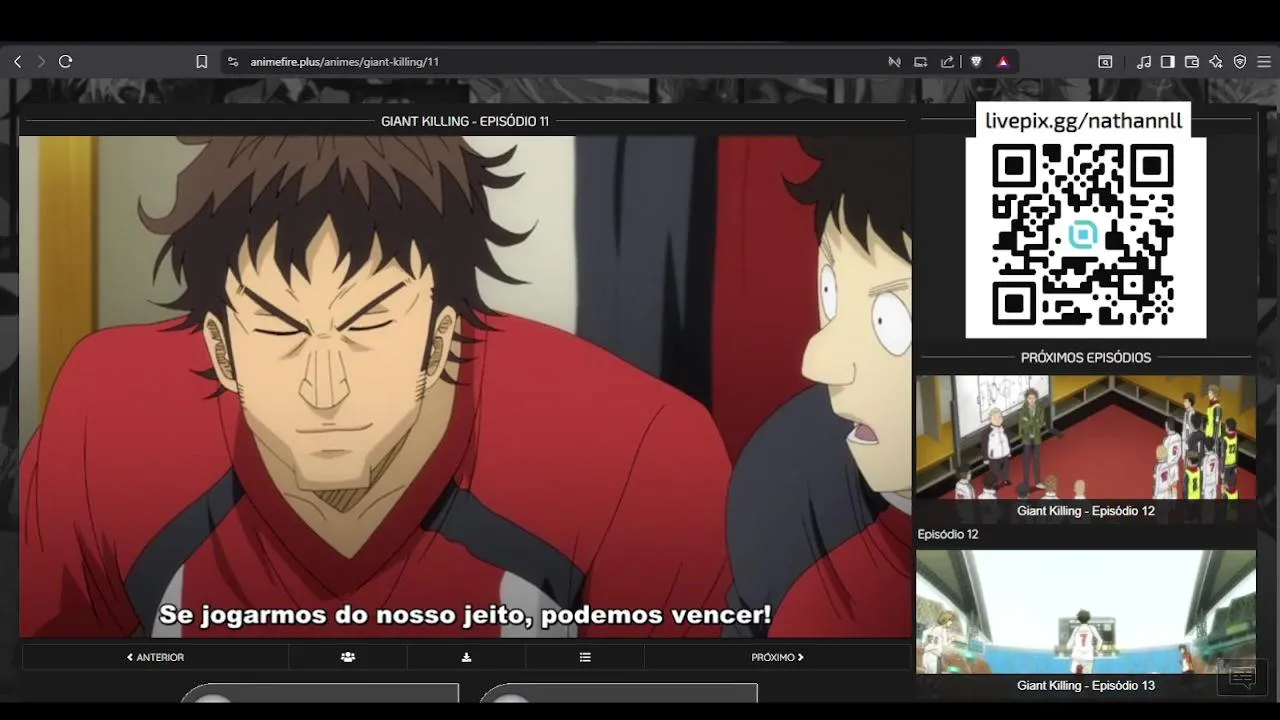Go to ANTERIOR episode
The image size is (1280, 720).
point(155,657)
